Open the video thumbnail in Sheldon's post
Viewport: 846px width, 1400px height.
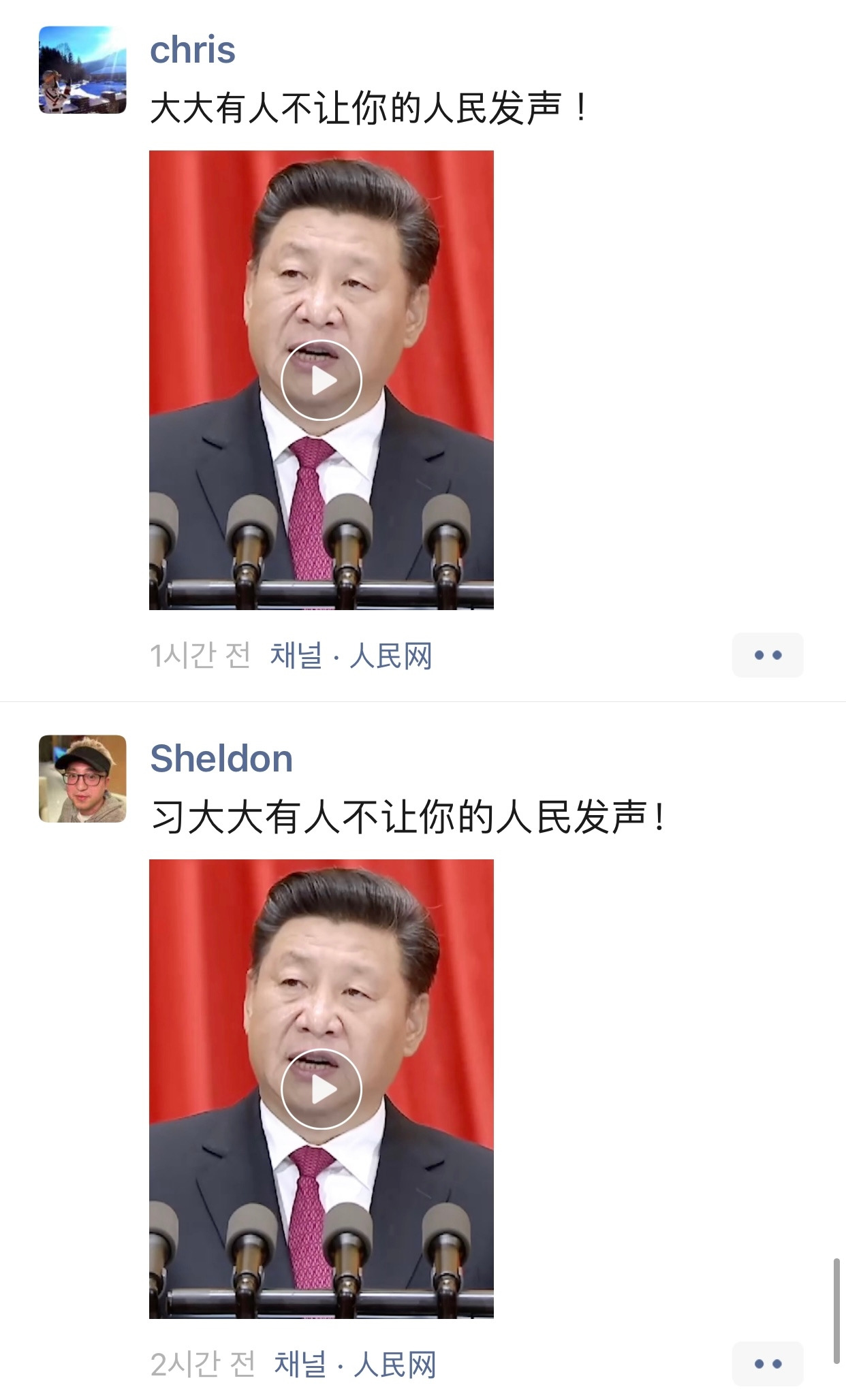pos(322,1089)
